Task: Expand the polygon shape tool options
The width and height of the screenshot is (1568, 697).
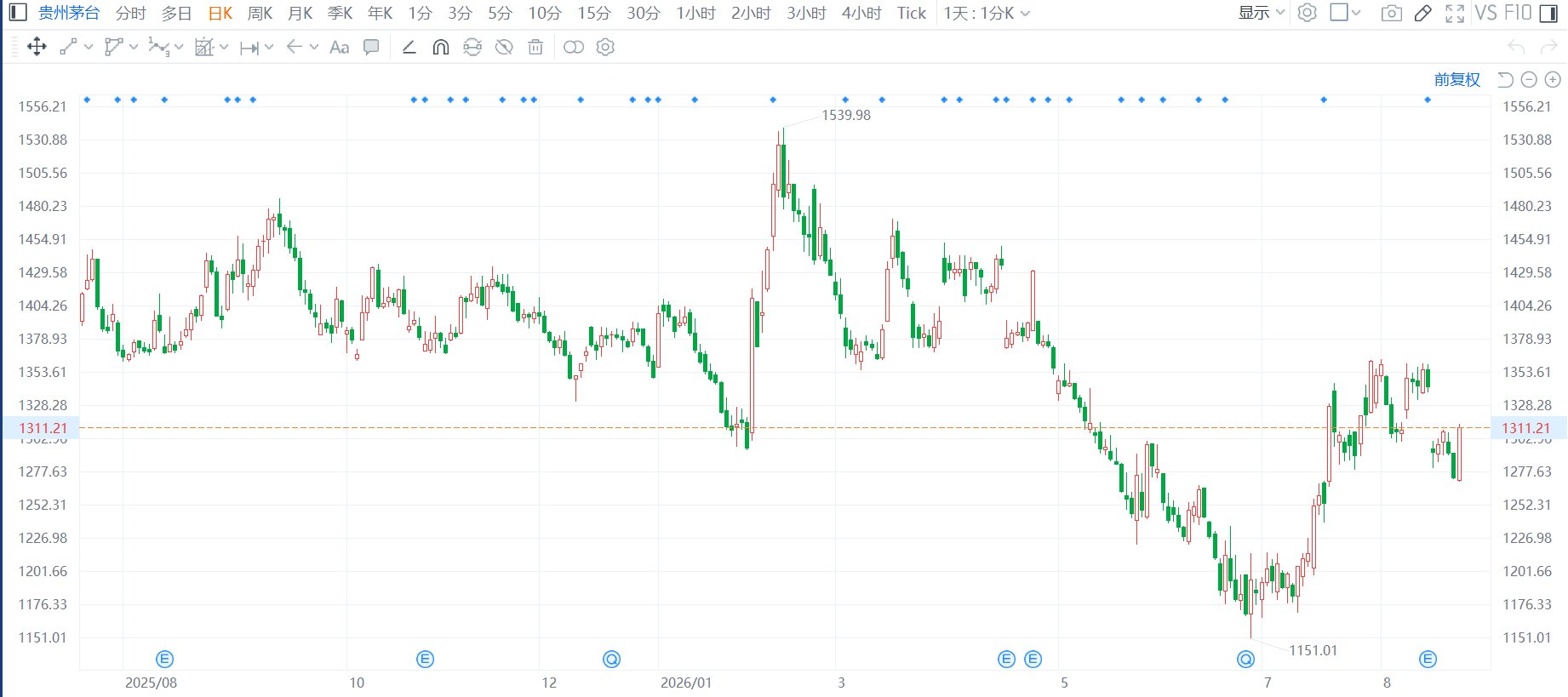Action: [134, 48]
